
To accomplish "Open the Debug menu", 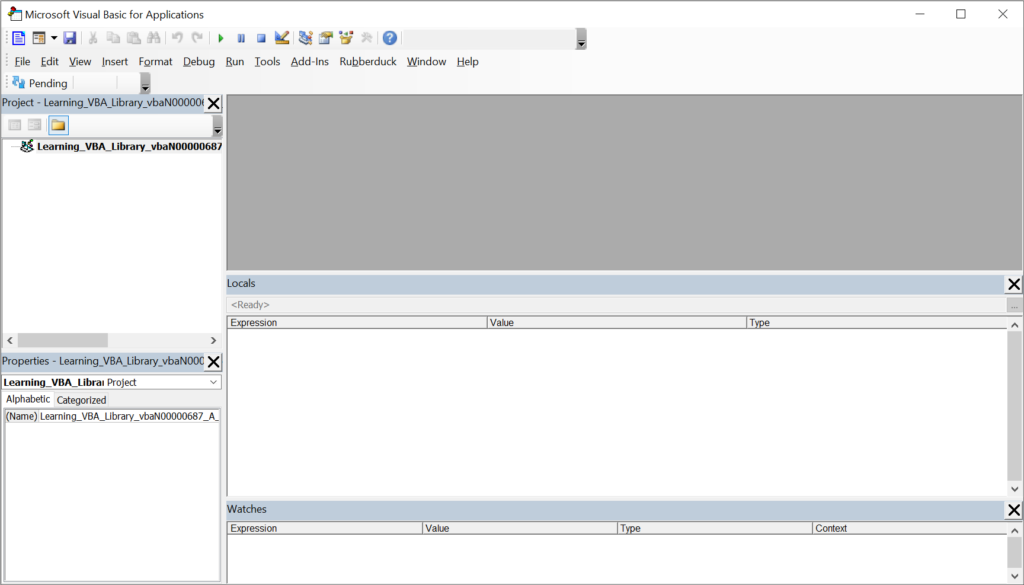I will pyautogui.click(x=199, y=61).
